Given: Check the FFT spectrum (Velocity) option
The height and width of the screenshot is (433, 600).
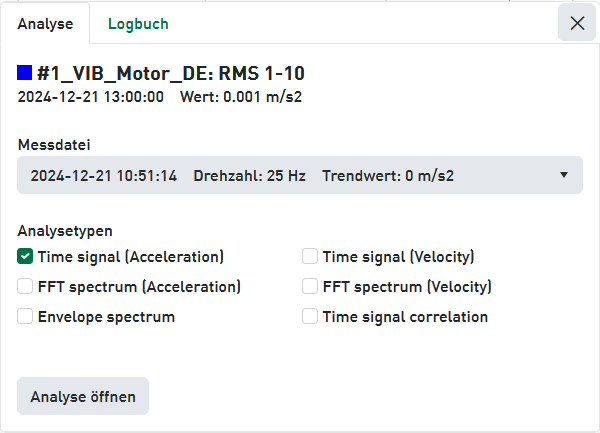Looking at the screenshot, I should pyautogui.click(x=310, y=287).
